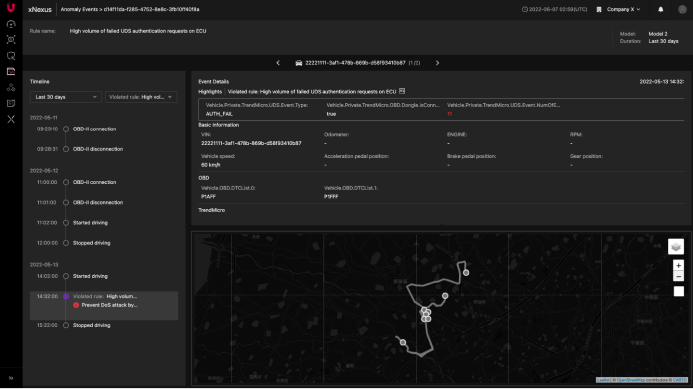Select 12:00:00 Stopped driving event
The image size is (693, 389).
click(73, 243)
